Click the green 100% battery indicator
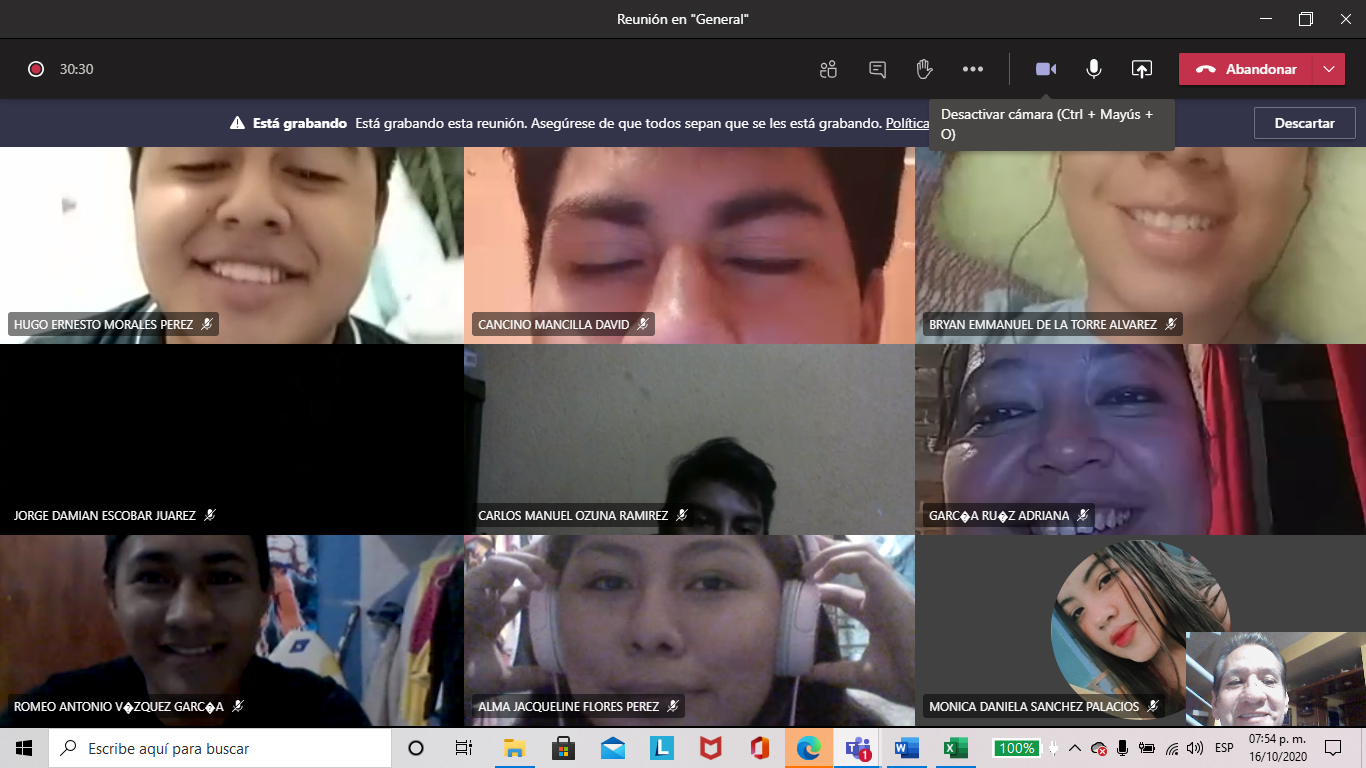1366x768 pixels. 1017,748
